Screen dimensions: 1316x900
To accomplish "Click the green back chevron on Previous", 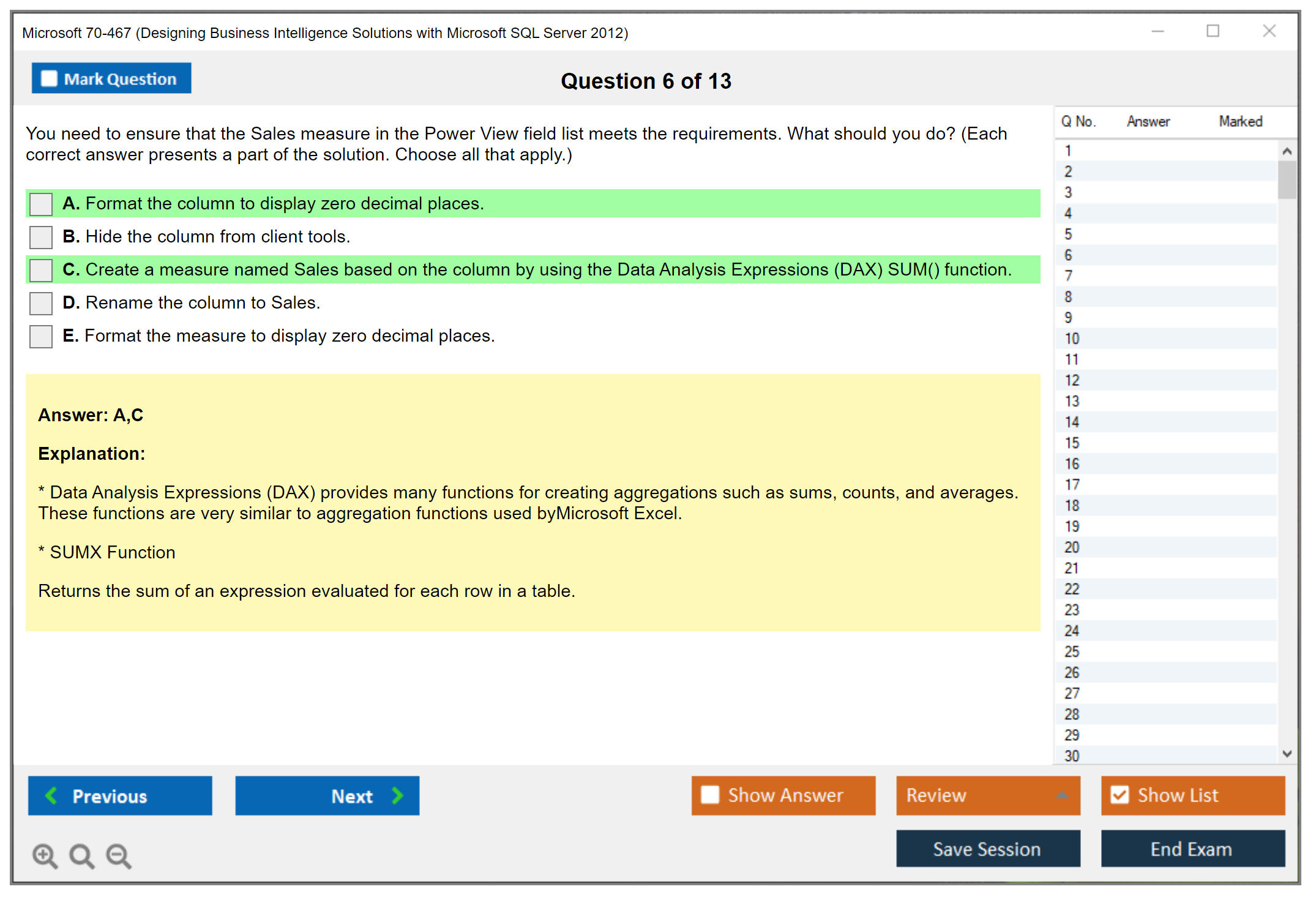I will [x=51, y=795].
